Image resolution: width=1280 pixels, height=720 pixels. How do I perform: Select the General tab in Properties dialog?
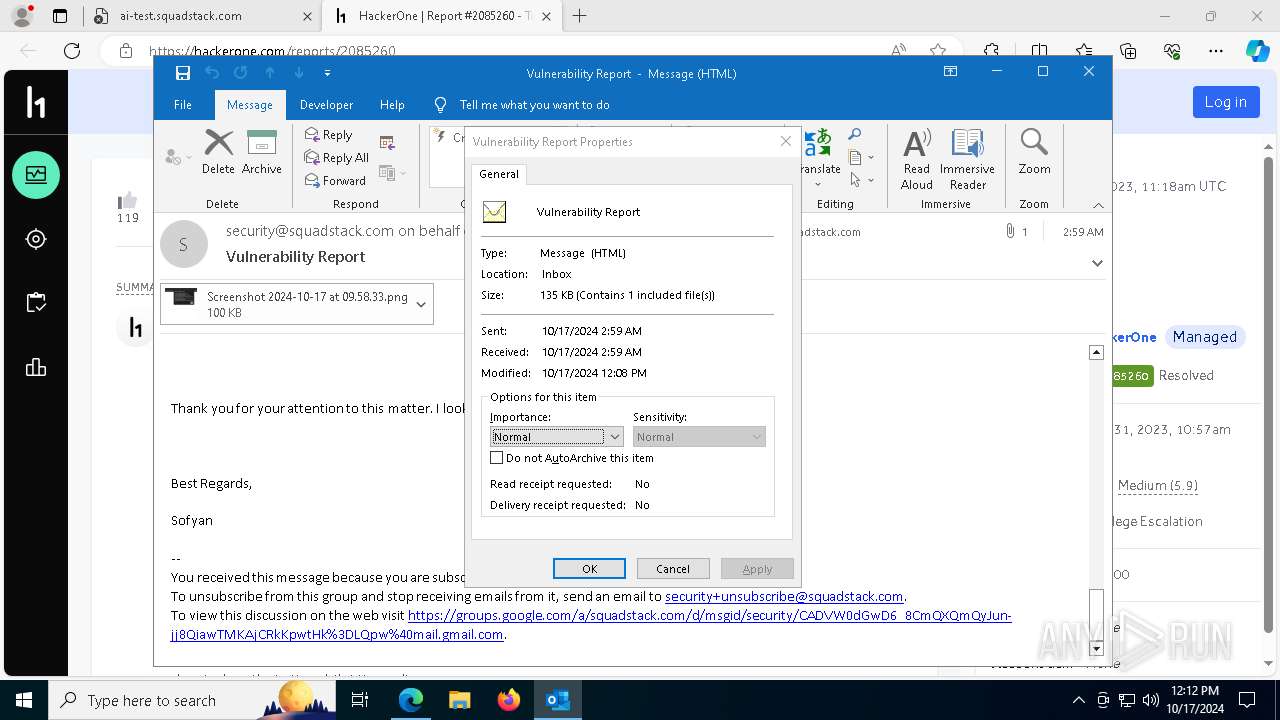pos(499,174)
